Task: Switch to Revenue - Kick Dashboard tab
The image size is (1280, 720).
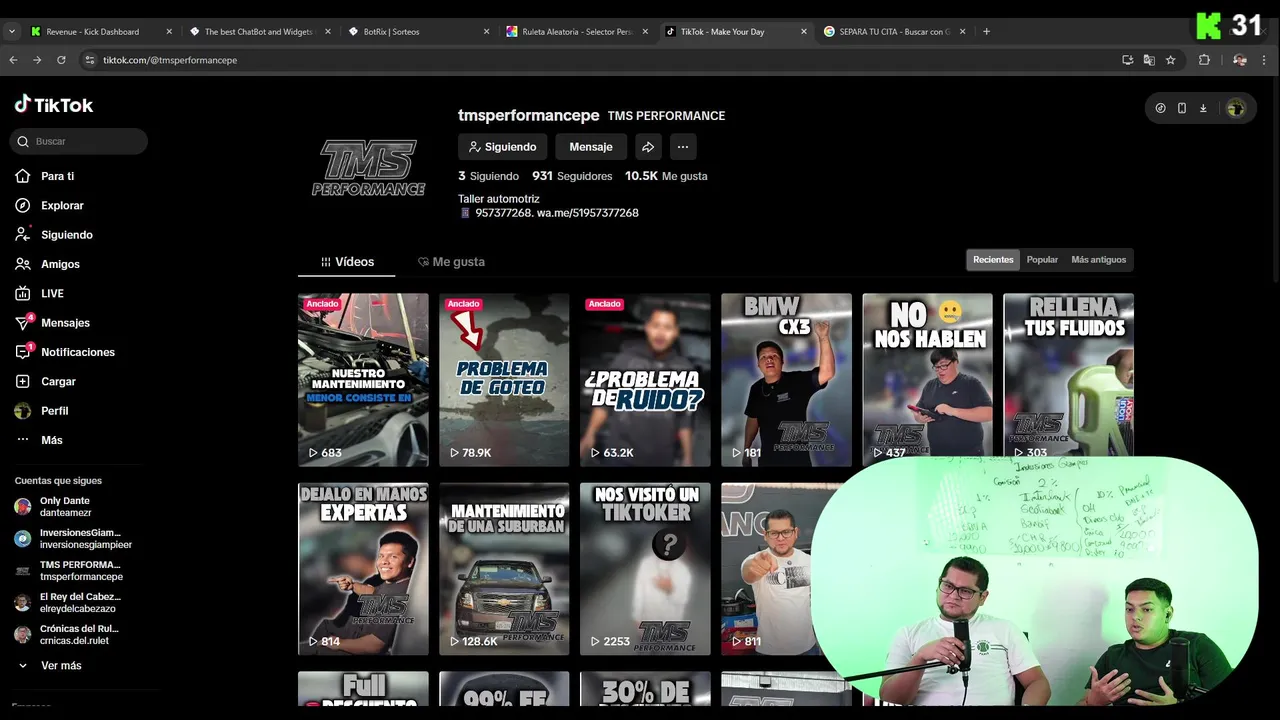Action: click(x=101, y=31)
